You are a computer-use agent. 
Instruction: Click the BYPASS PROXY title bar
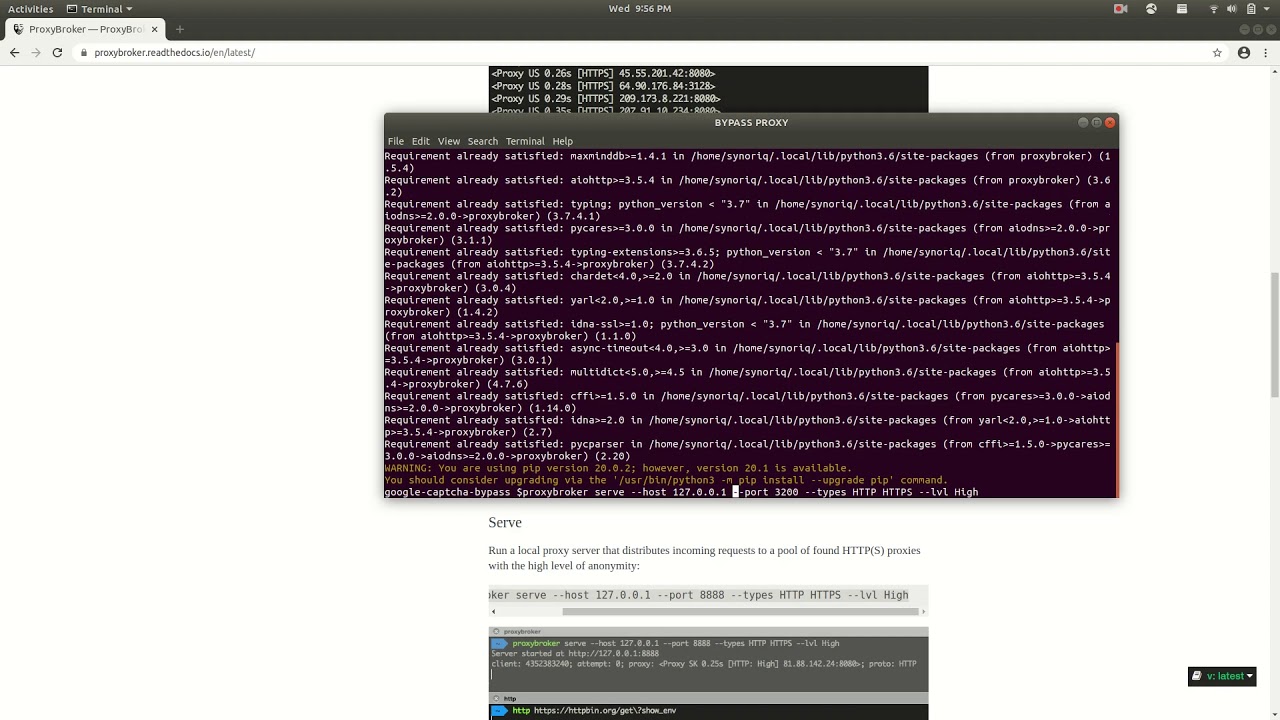(x=751, y=122)
